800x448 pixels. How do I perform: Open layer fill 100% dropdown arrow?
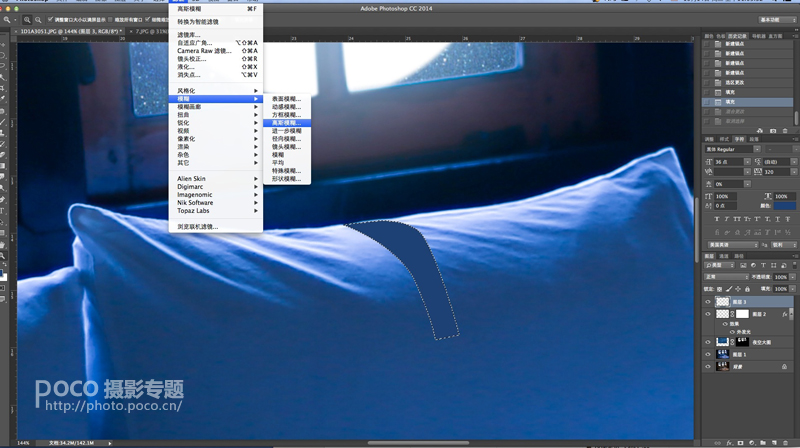pyautogui.click(x=793, y=289)
